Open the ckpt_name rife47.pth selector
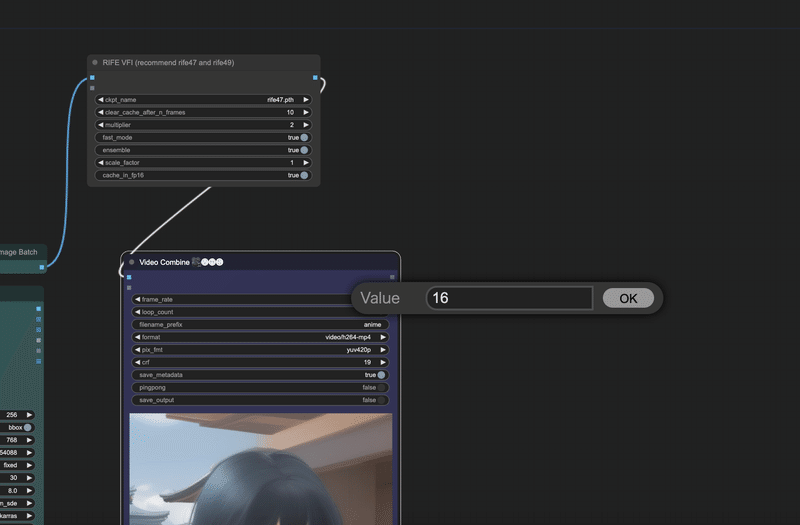Viewport: 800px width, 525px height. [204, 99]
